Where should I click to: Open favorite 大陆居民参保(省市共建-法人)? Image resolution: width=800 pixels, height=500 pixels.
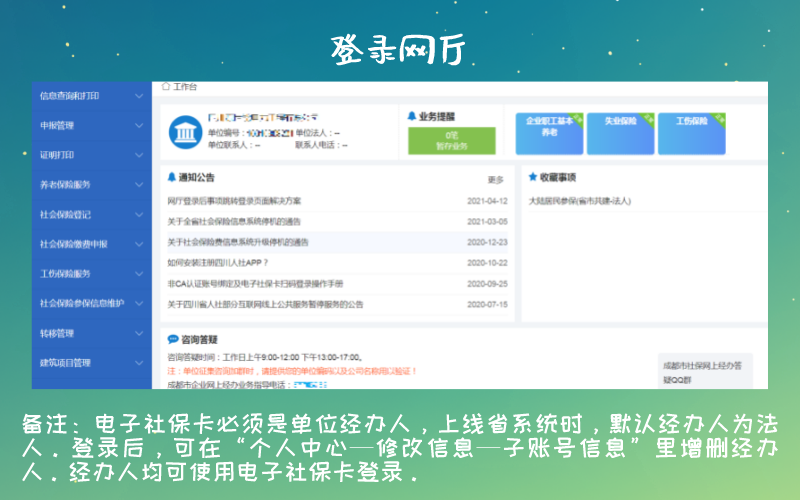coord(580,201)
